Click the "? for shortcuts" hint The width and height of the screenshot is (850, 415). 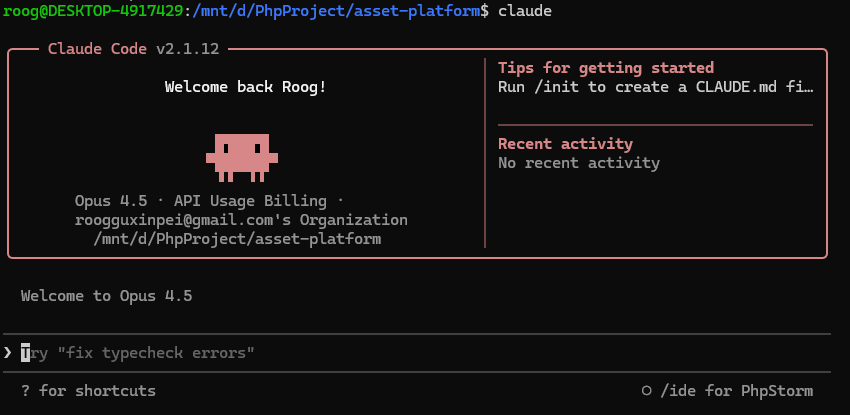click(x=88, y=391)
